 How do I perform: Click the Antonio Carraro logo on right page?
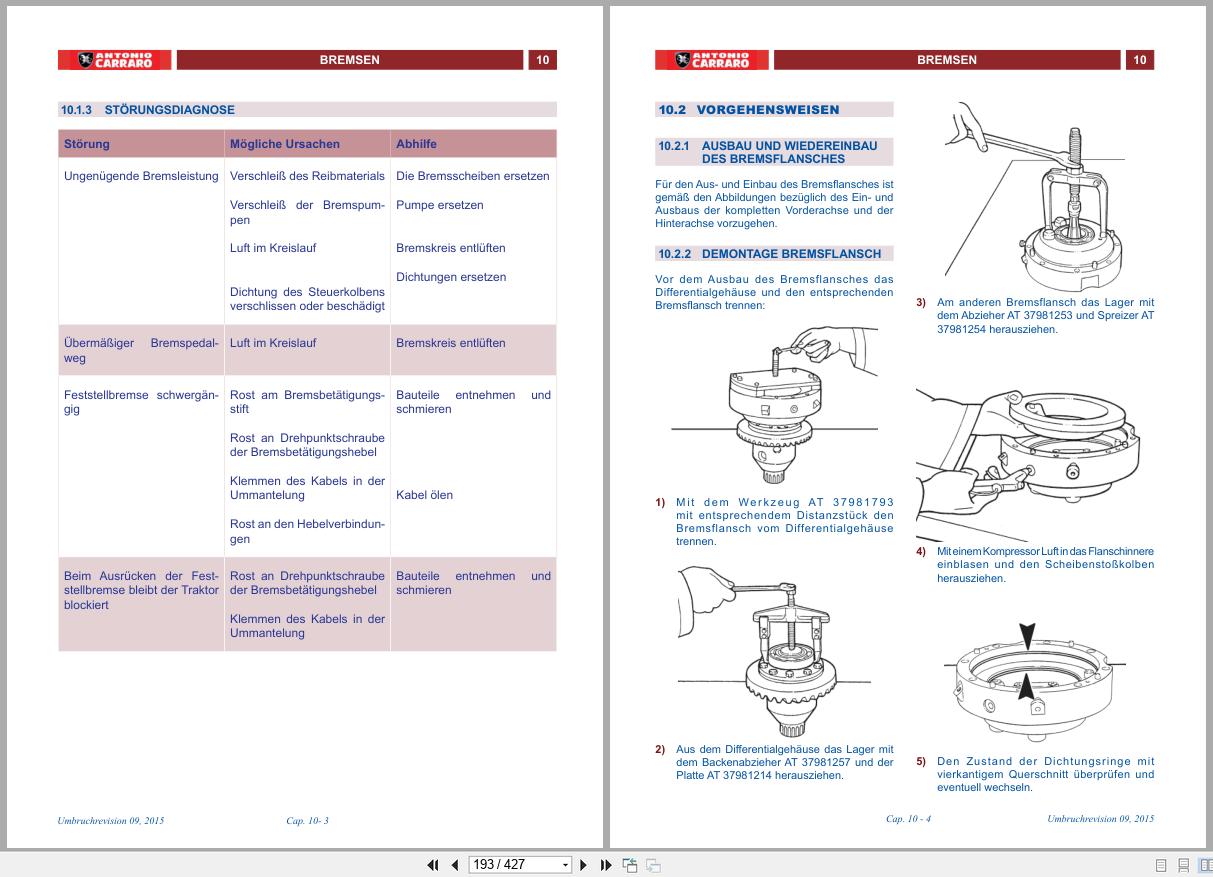712,60
